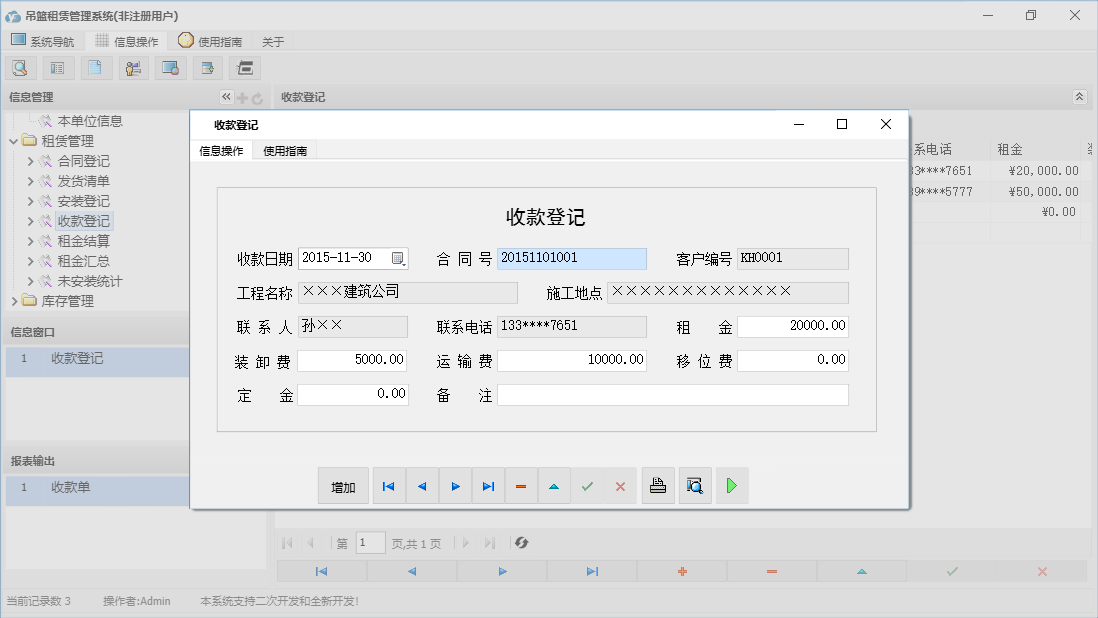Expand the 库存管理 folder in the tree

(x=60, y=300)
